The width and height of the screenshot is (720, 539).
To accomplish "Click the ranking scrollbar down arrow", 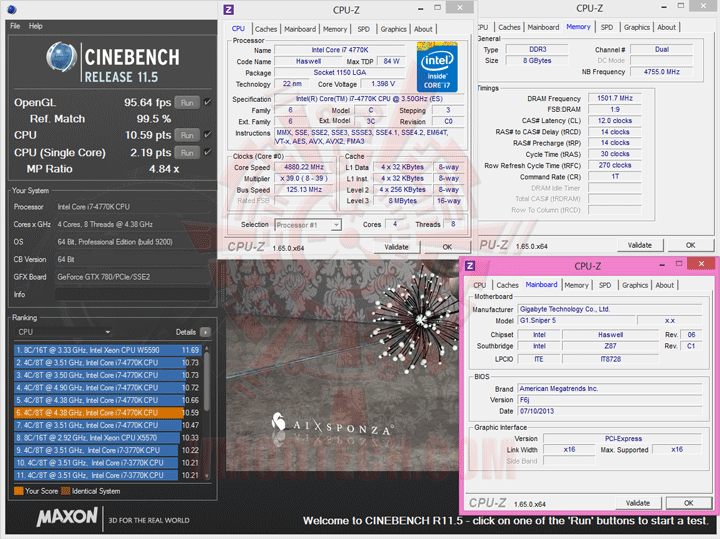I will pyautogui.click(x=207, y=476).
